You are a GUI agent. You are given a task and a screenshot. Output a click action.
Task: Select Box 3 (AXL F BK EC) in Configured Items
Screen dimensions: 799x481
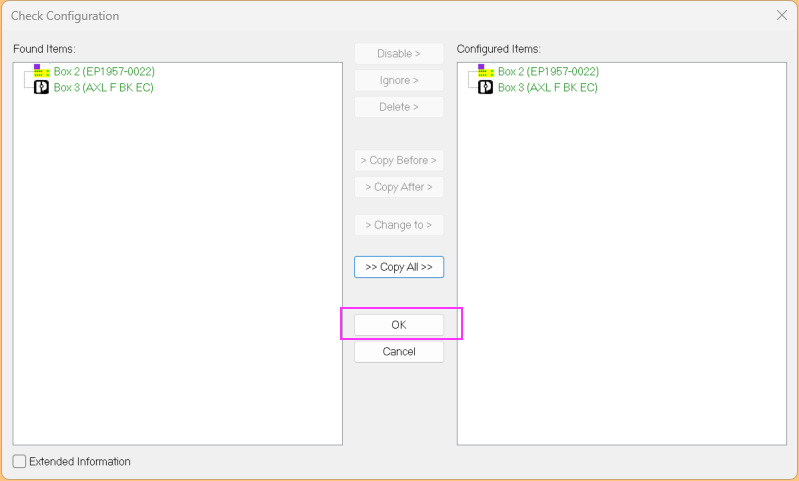(548, 87)
